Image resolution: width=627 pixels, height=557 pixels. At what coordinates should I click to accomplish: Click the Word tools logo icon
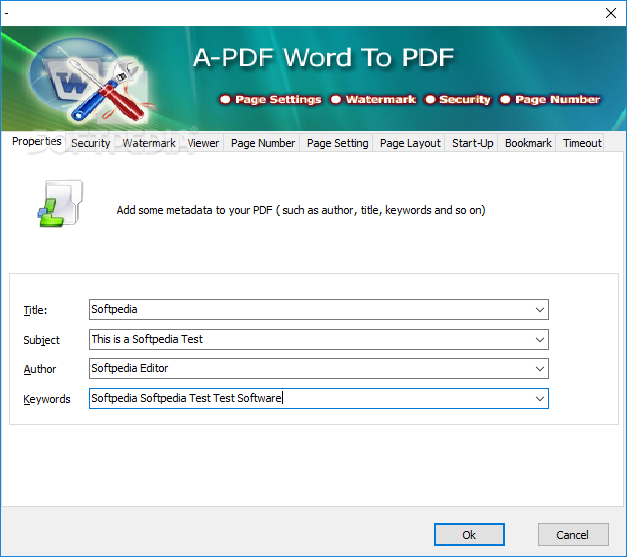coord(90,82)
